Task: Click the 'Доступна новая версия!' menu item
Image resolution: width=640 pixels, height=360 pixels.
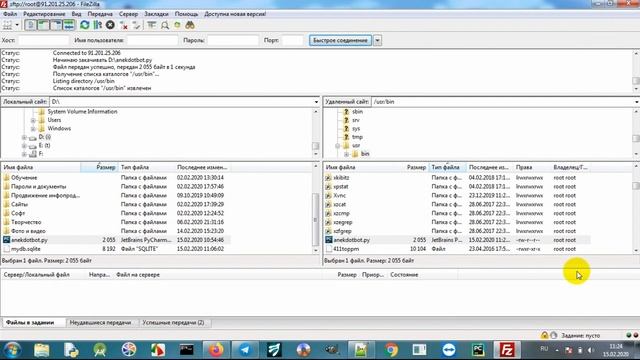Action: click(235, 14)
